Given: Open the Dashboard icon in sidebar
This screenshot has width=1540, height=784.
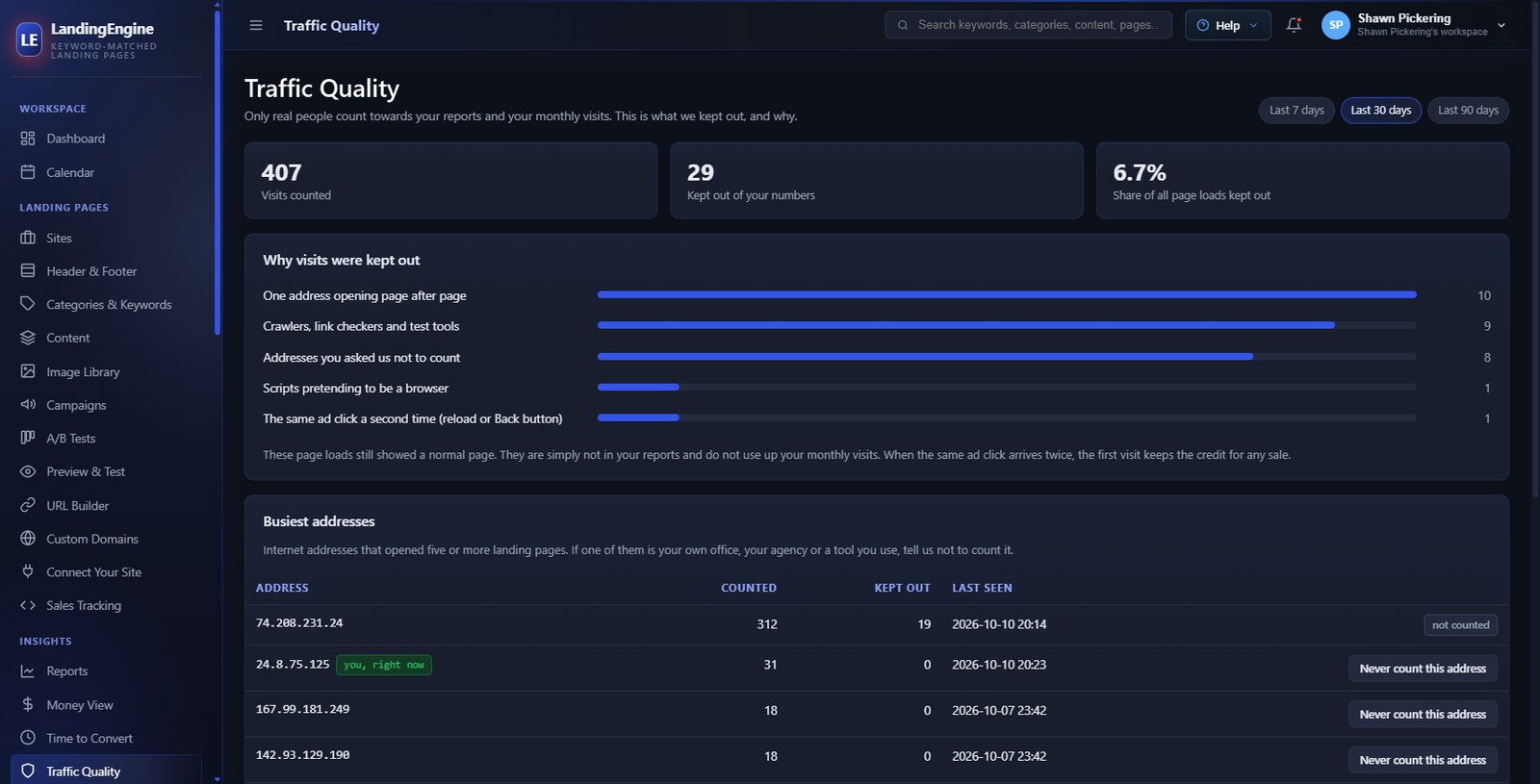Looking at the screenshot, I should click(x=28, y=139).
